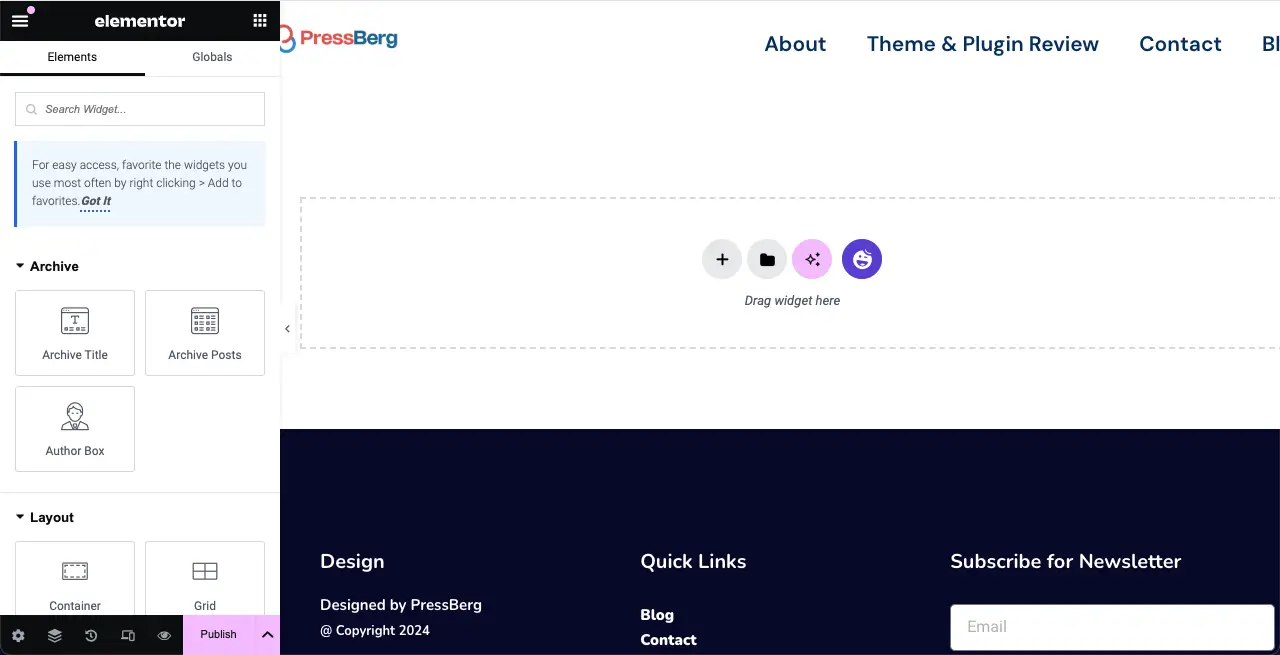The height and width of the screenshot is (655, 1280).
Task: Open the History icon in bottom toolbar
Action: click(91, 635)
